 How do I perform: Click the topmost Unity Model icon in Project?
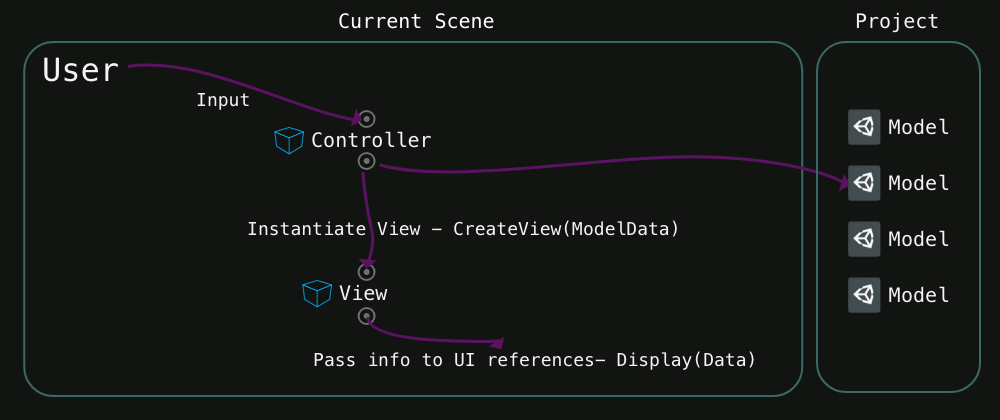(864, 127)
